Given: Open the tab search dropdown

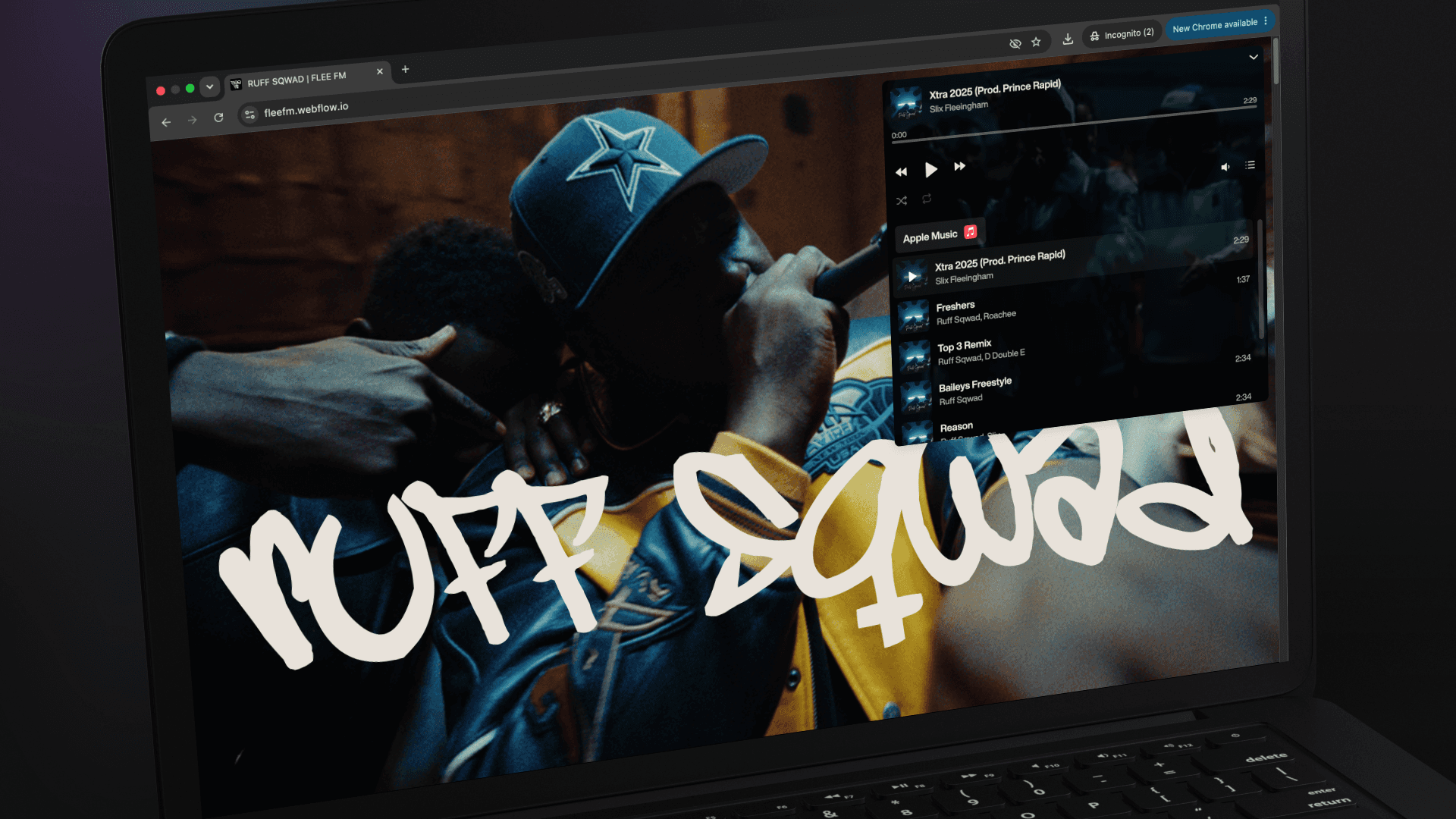Looking at the screenshot, I should coord(210,86).
